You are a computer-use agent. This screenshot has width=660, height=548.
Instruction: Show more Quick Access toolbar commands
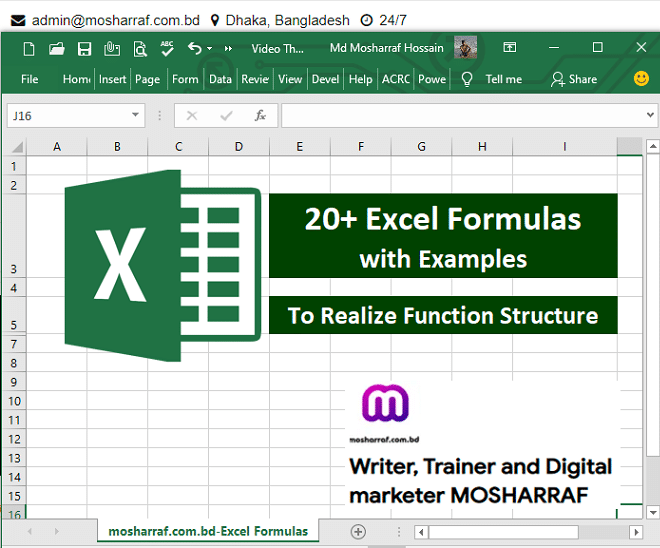(x=228, y=49)
